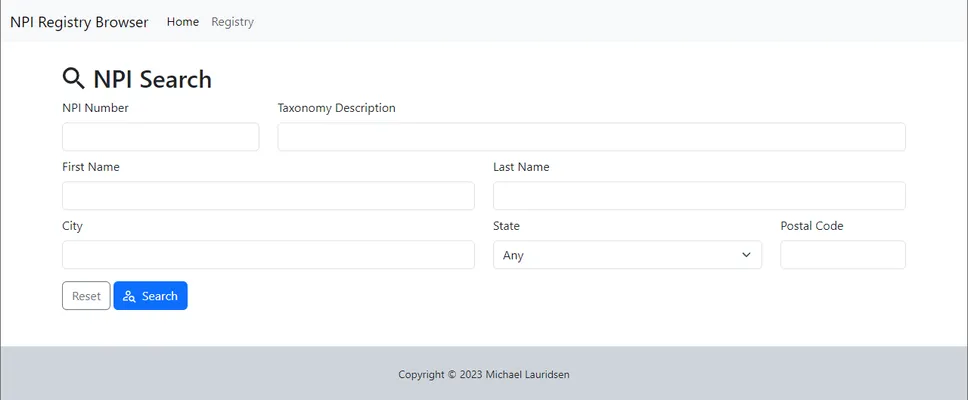The image size is (968, 400).
Task: Click the City field label
Action: (x=72, y=226)
